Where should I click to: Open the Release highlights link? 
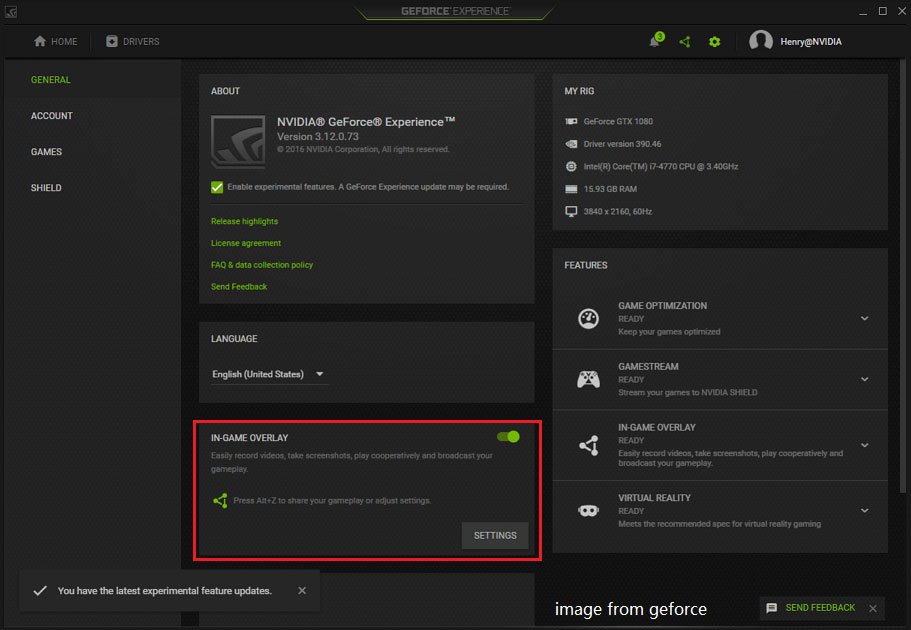point(244,221)
